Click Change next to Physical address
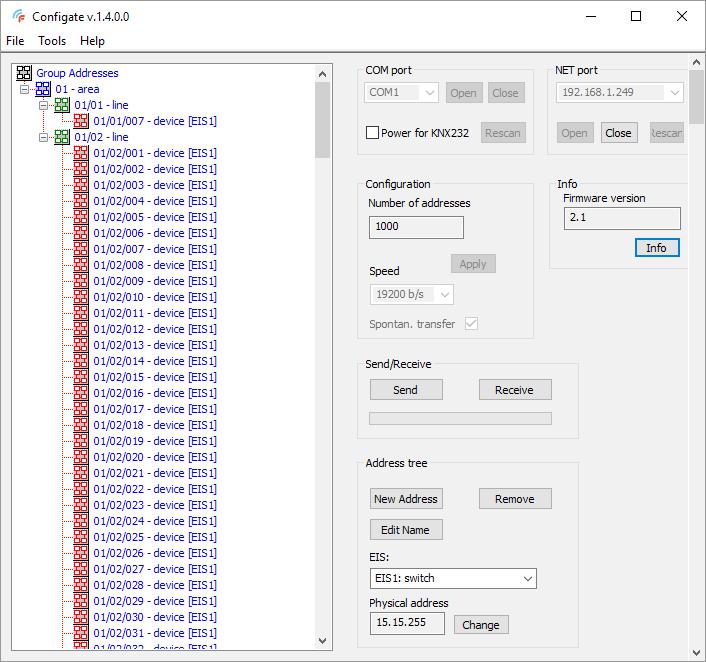706x662 pixels. 481,625
